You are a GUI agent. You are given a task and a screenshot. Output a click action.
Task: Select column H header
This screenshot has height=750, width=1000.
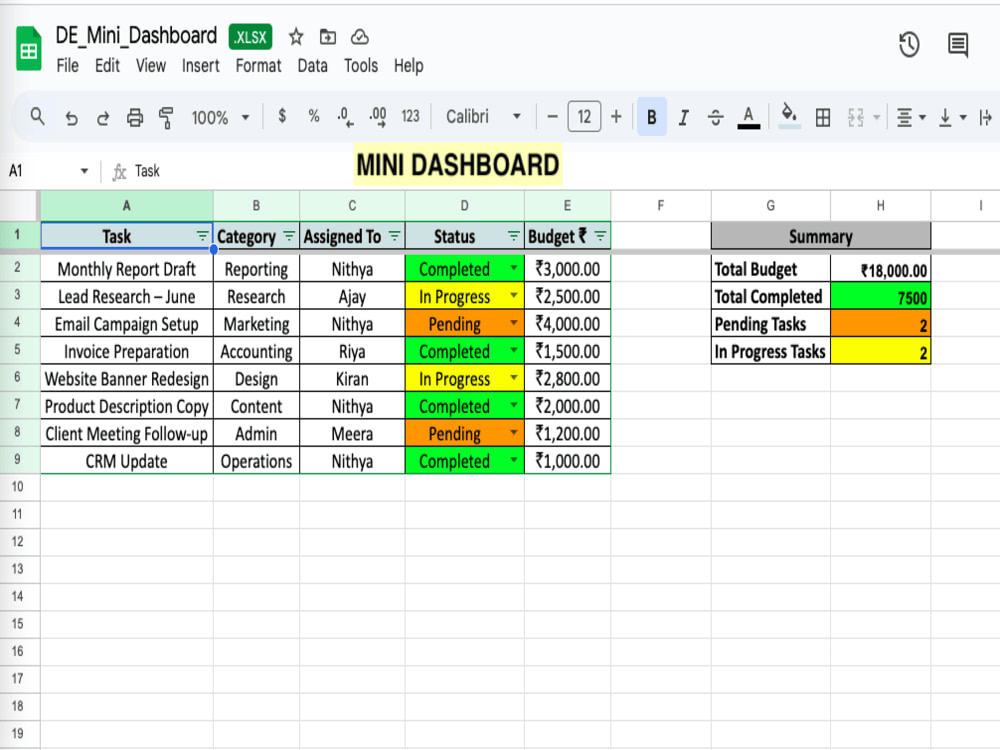tap(880, 205)
